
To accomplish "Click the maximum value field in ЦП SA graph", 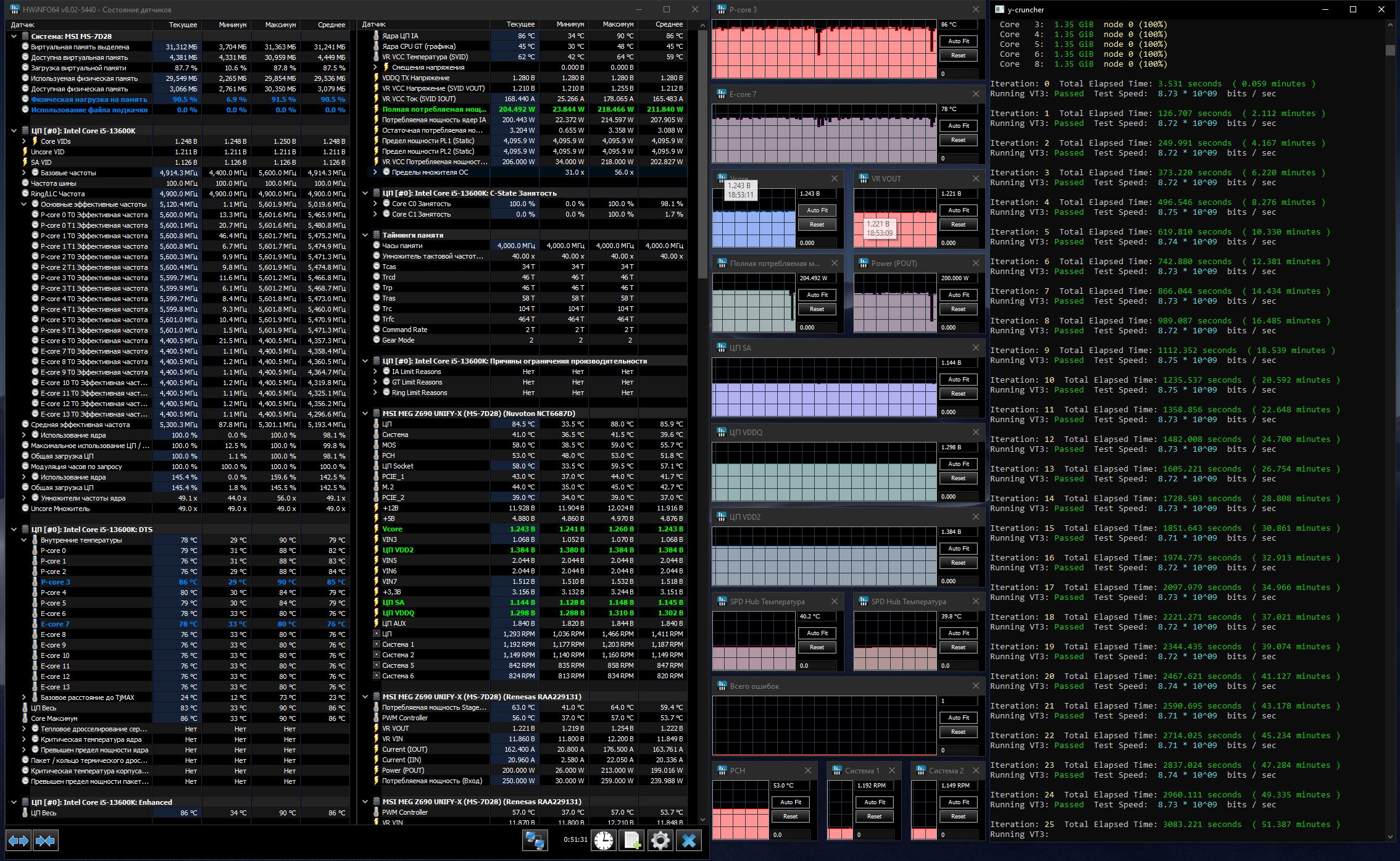I will [x=958, y=363].
